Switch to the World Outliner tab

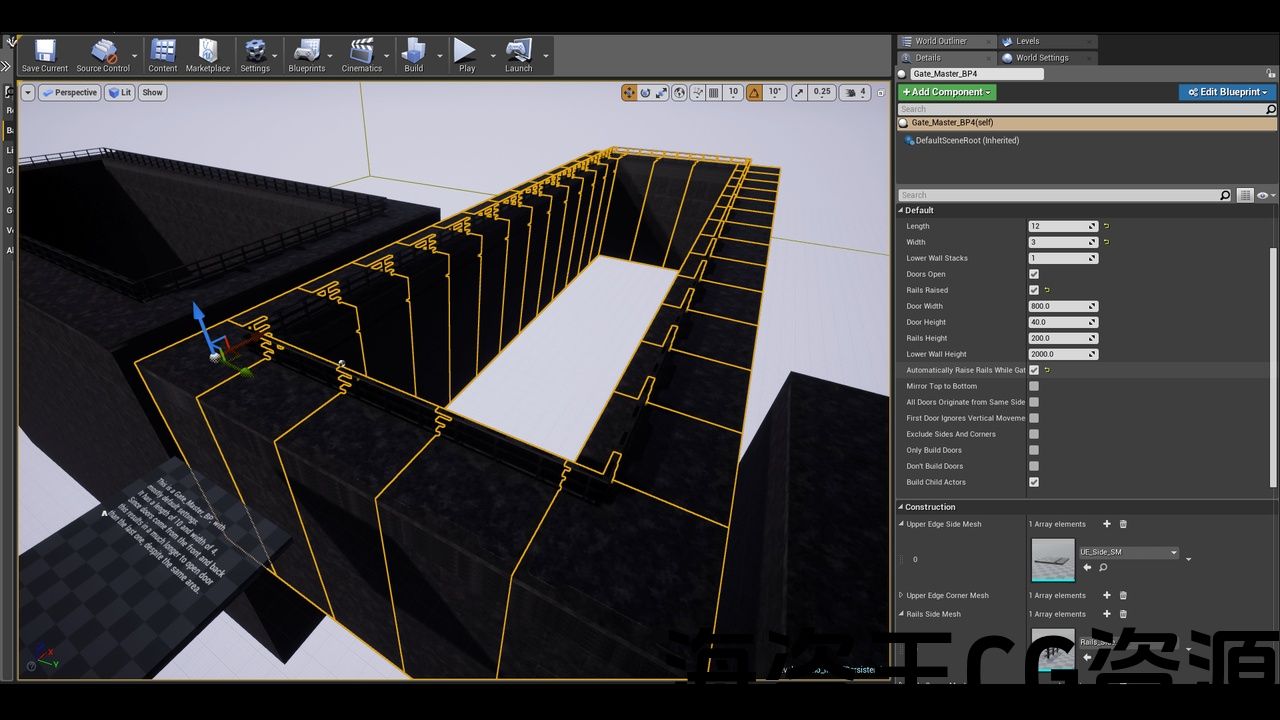pos(940,41)
